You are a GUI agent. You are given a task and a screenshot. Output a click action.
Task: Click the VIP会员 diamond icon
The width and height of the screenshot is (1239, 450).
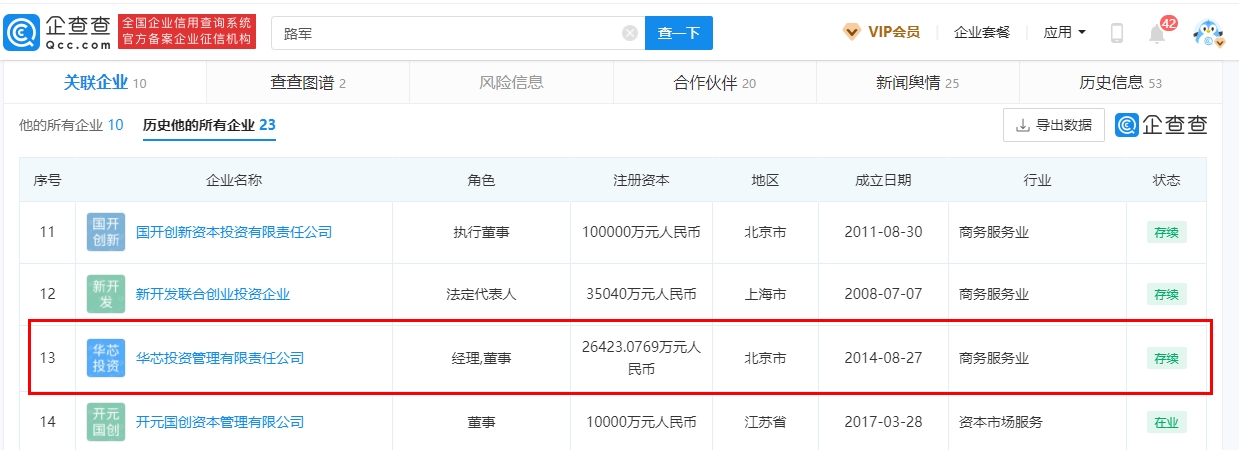(852, 32)
